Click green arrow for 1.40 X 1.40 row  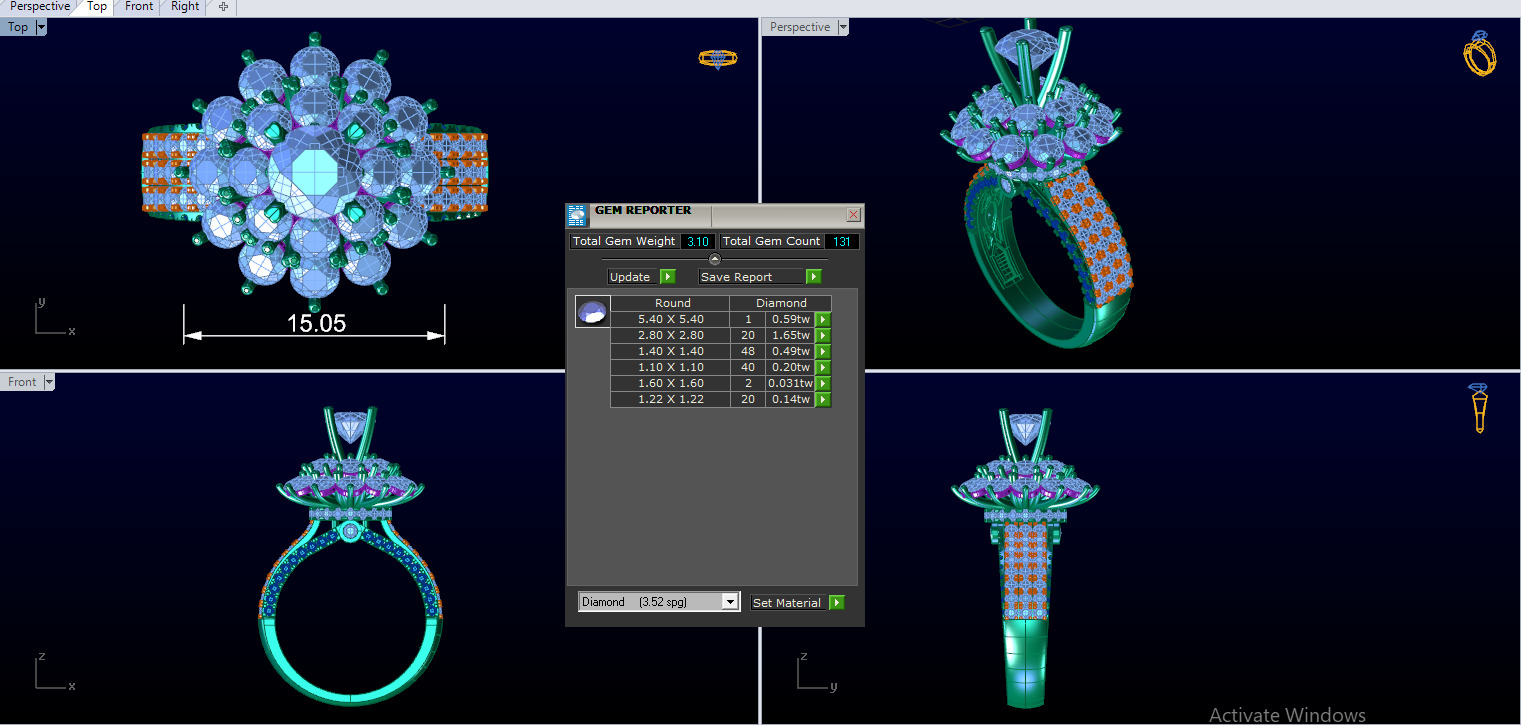(x=823, y=352)
